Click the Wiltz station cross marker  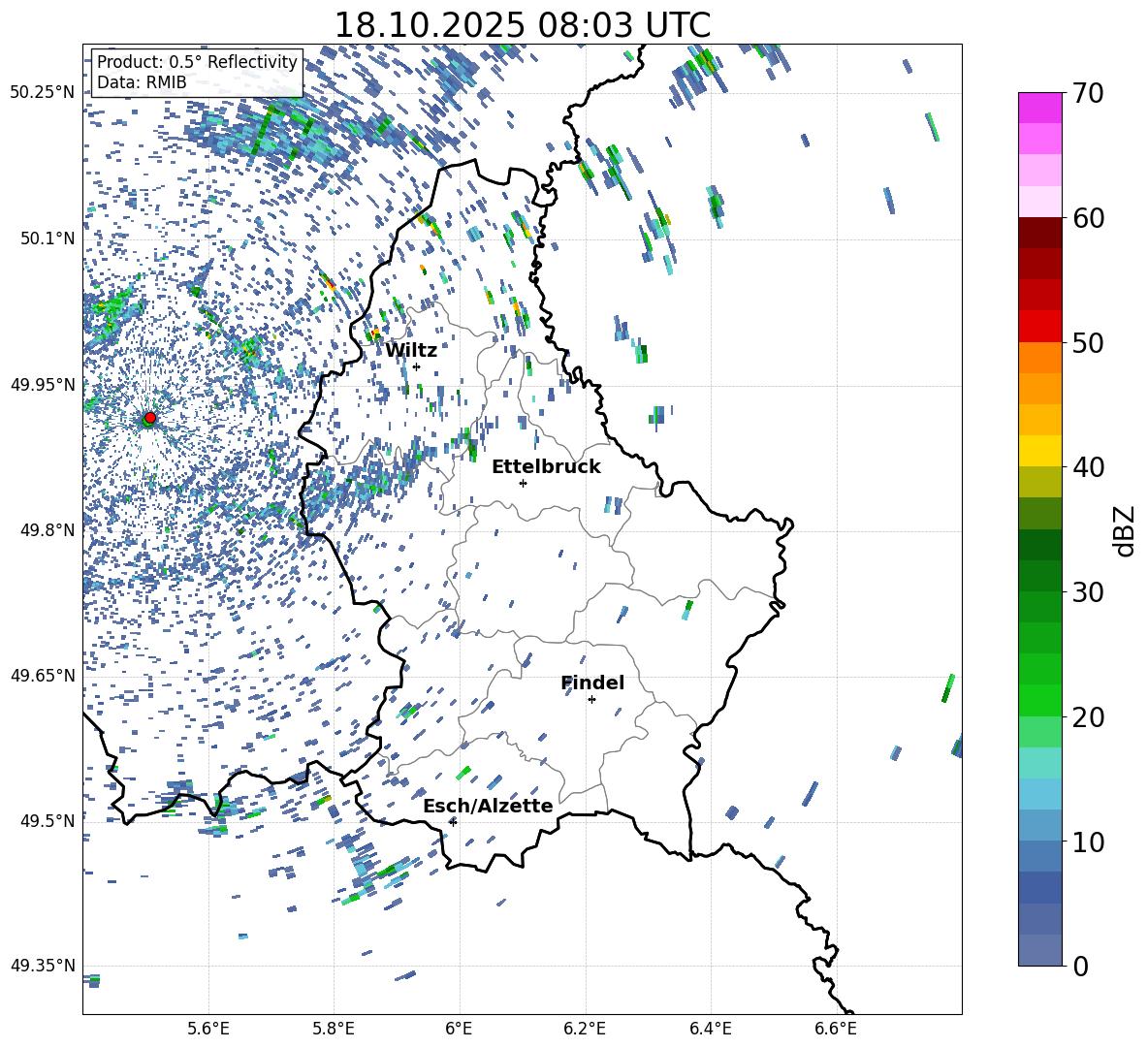tap(417, 366)
